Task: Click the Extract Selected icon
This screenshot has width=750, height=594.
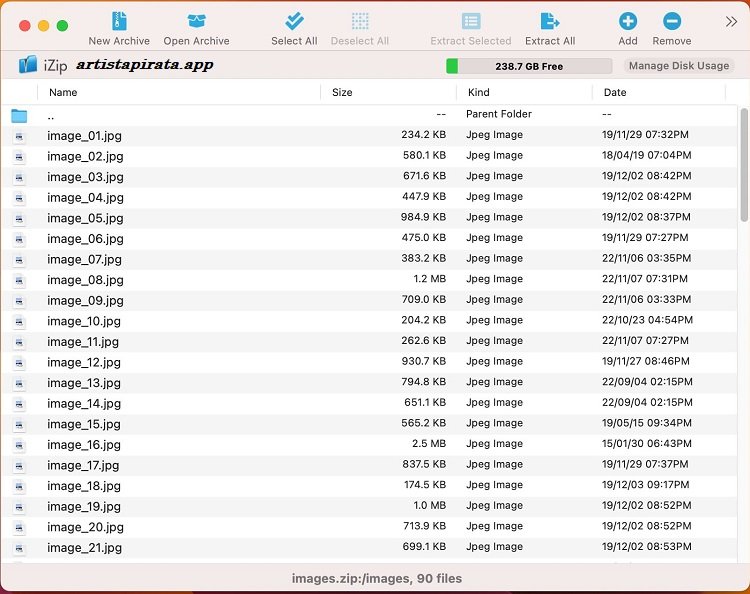Action: point(471,21)
